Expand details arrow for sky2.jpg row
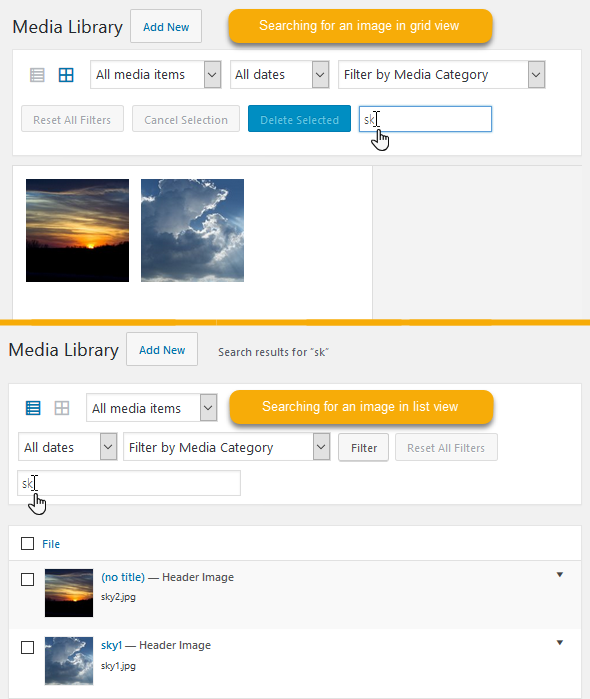The width and height of the screenshot is (590, 699). point(560,575)
